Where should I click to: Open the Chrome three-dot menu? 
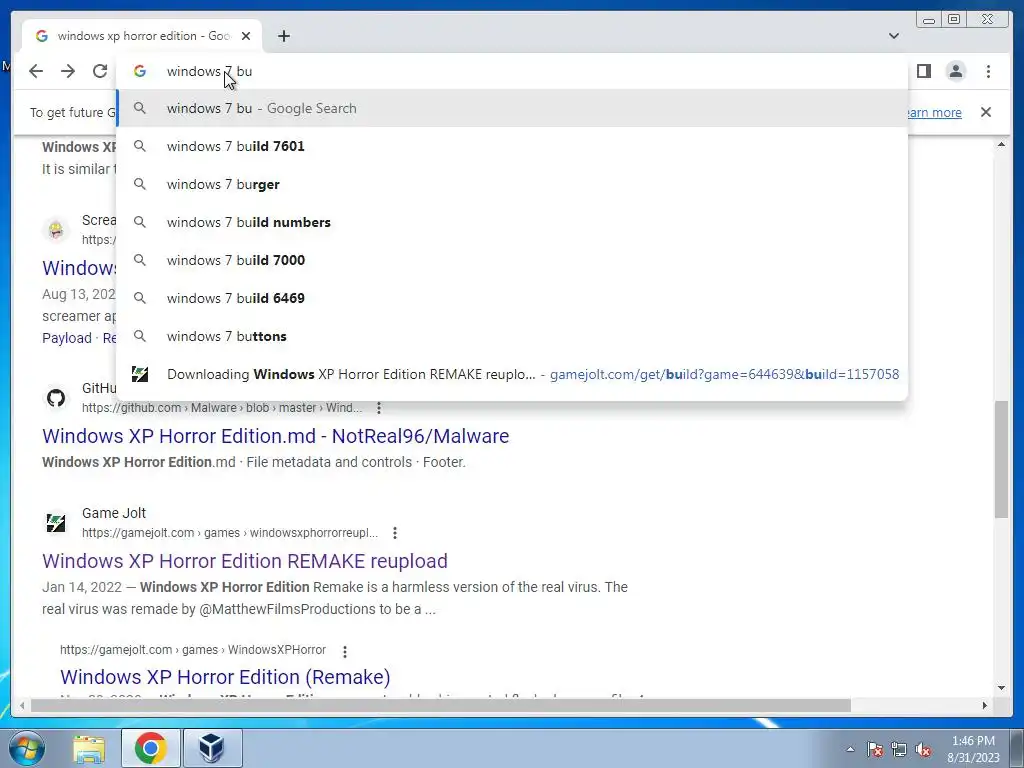[988, 71]
